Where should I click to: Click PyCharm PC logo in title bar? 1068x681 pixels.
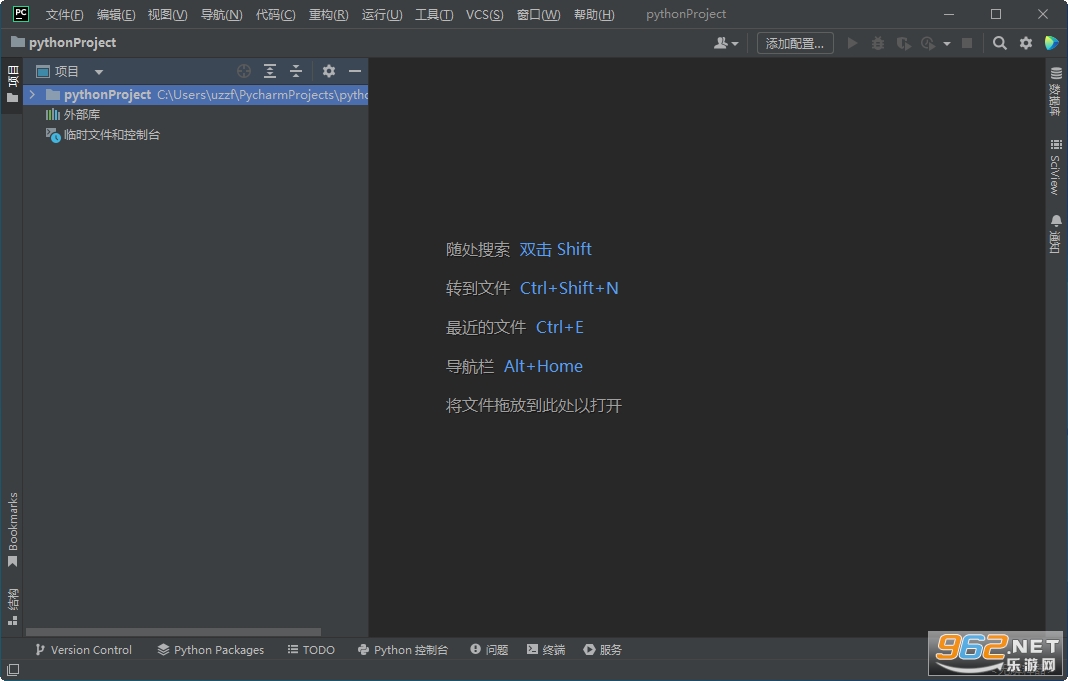[21, 14]
